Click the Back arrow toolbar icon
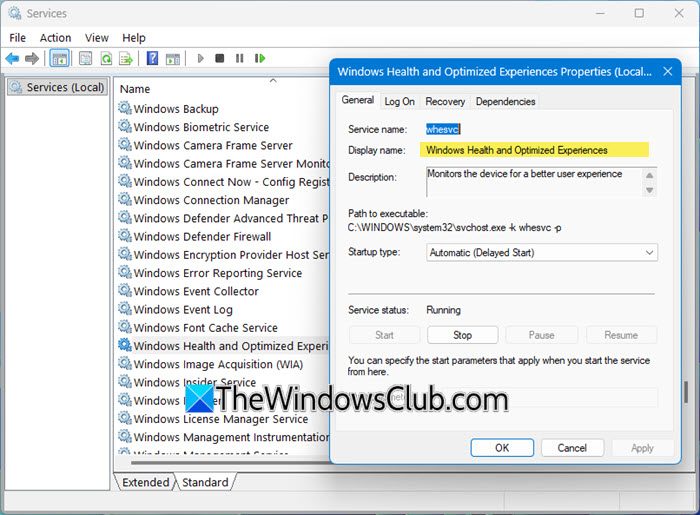Screen dimensions: 700x515 [x=12, y=58]
